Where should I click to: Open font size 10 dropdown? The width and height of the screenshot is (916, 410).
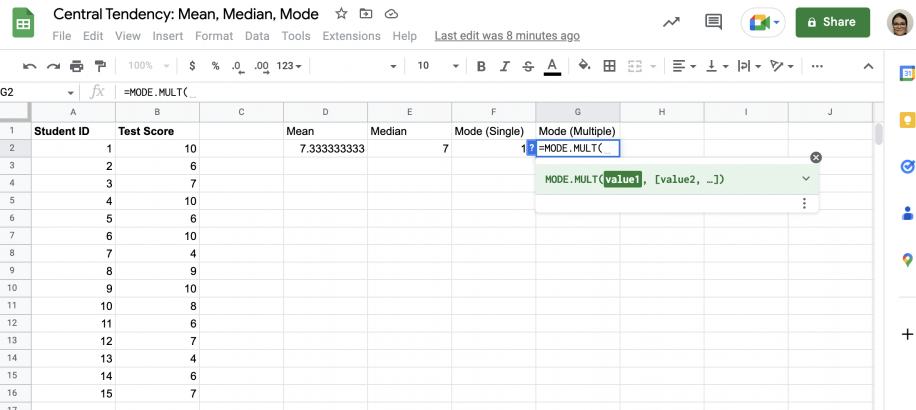pyautogui.click(x=438, y=66)
